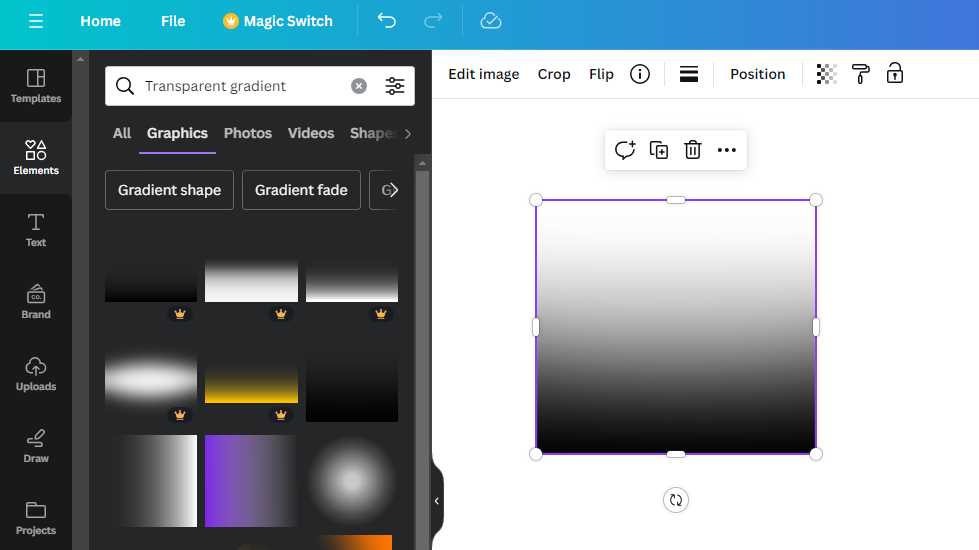Open Magic Switch
Image resolution: width=979 pixels, height=550 pixels.
pyautogui.click(x=278, y=21)
